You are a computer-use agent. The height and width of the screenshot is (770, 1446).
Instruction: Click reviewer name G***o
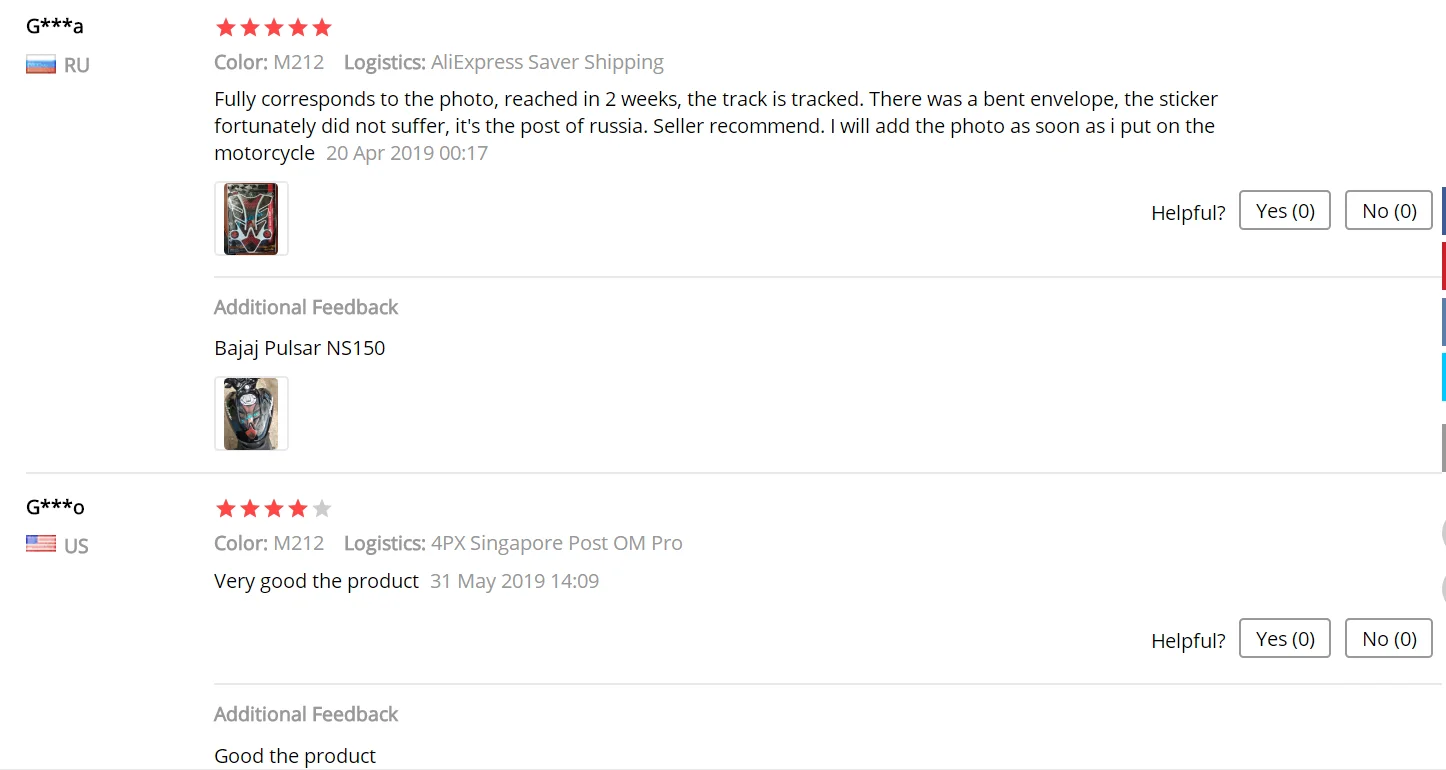[55, 507]
